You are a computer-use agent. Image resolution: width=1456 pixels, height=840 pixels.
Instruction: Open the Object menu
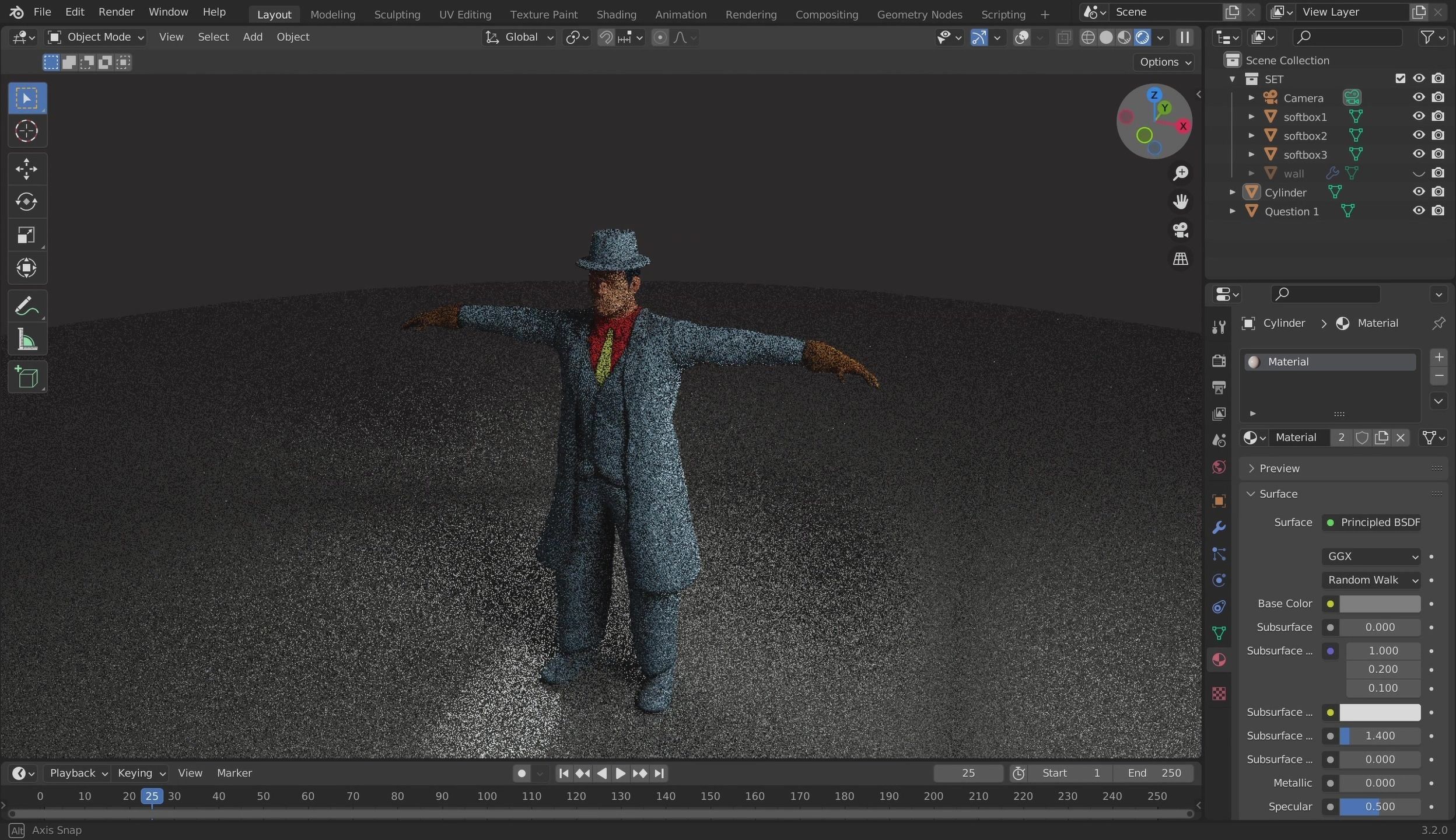coord(293,37)
